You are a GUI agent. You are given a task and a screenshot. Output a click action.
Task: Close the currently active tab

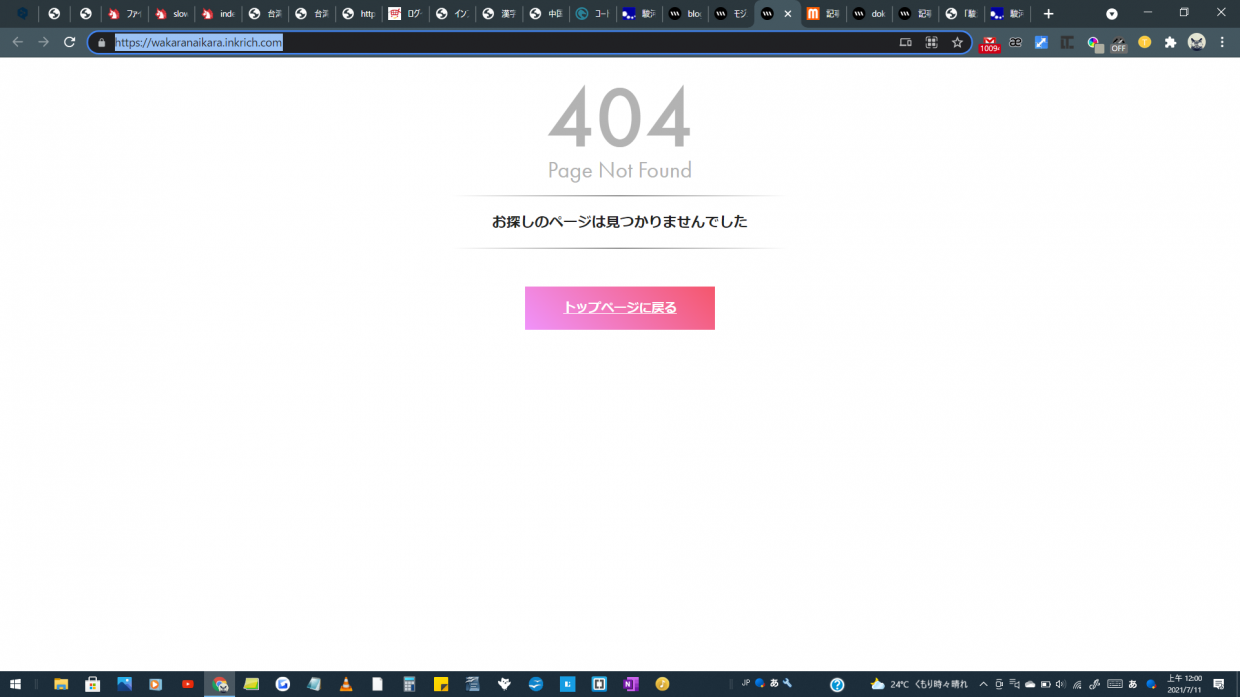[788, 14]
